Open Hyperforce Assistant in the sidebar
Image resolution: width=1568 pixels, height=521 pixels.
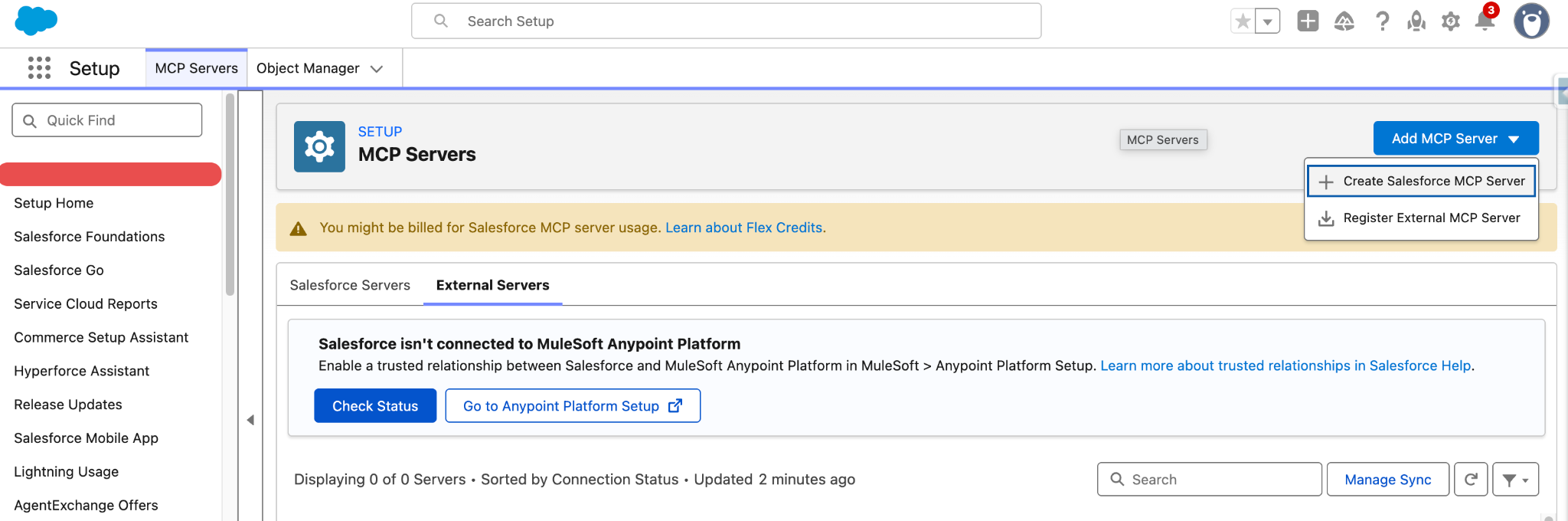[82, 372]
